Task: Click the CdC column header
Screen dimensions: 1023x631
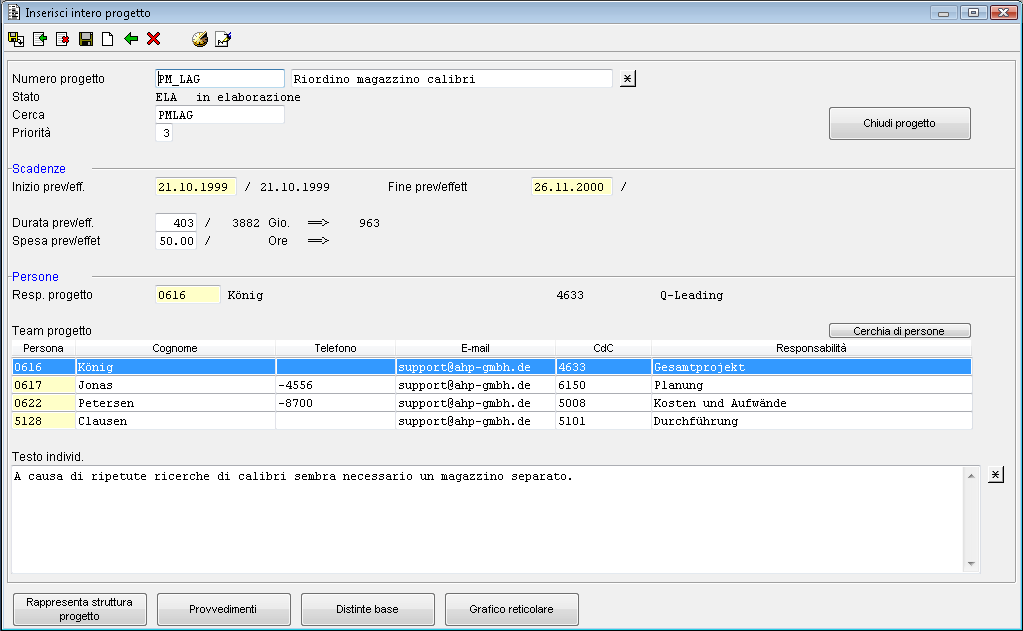Action: point(603,348)
